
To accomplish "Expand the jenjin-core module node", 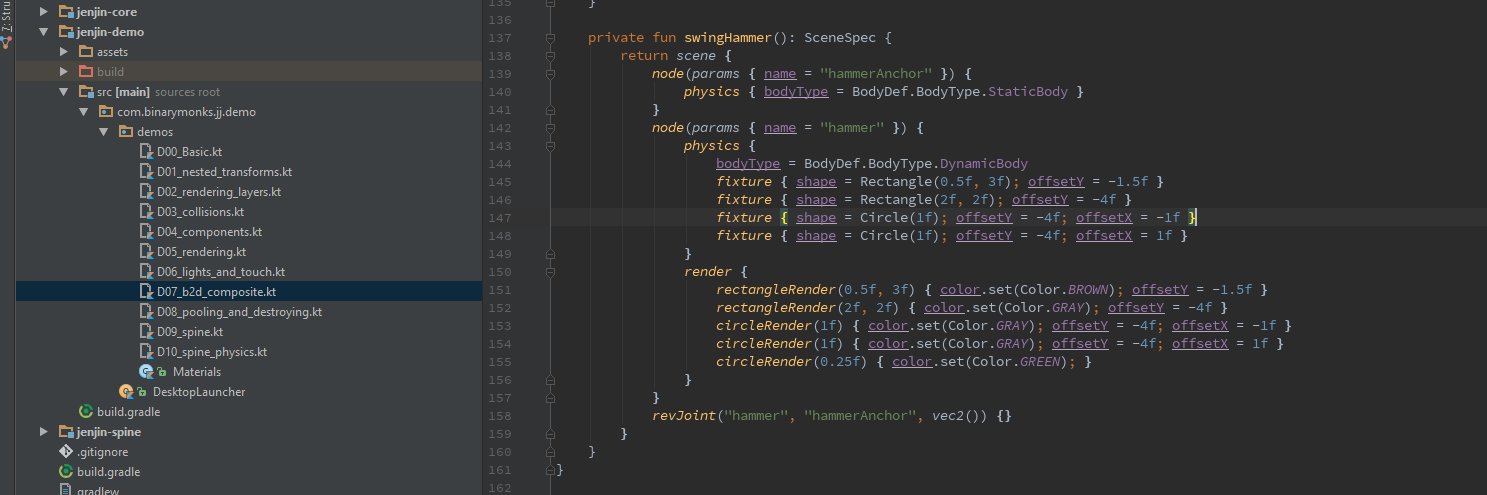I will click(43, 12).
